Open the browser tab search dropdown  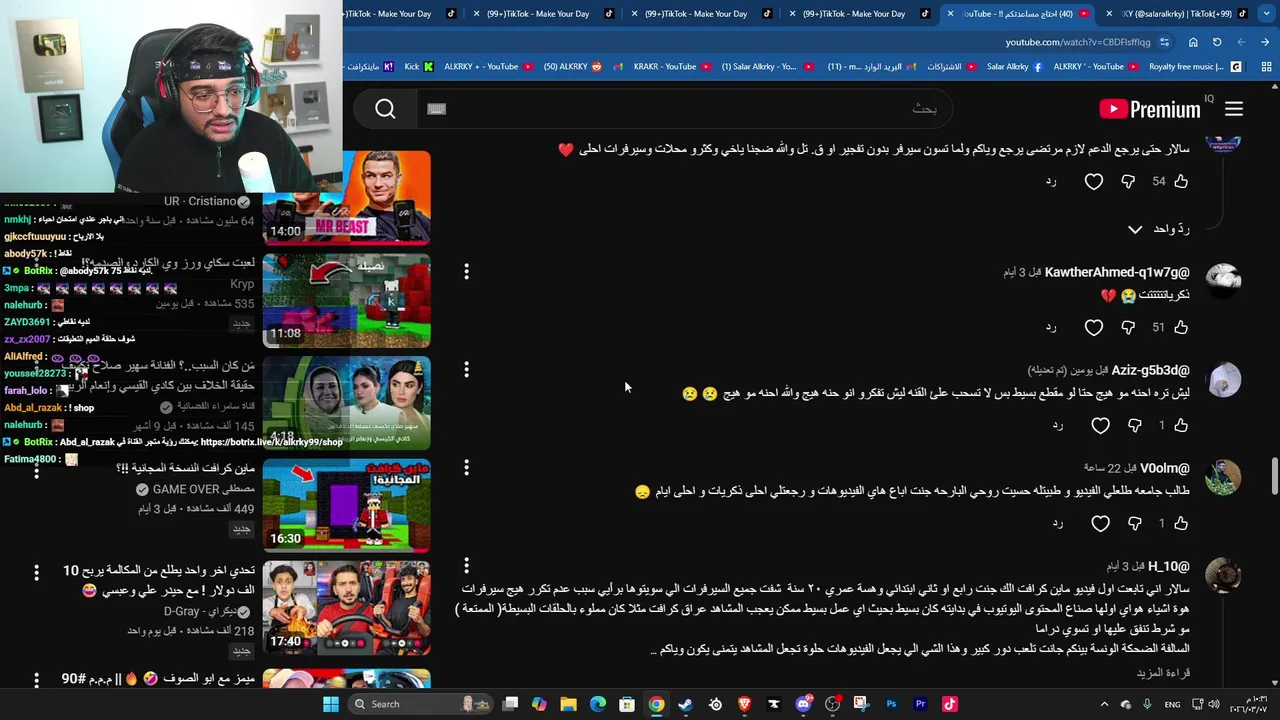pyautogui.click(x=1269, y=14)
